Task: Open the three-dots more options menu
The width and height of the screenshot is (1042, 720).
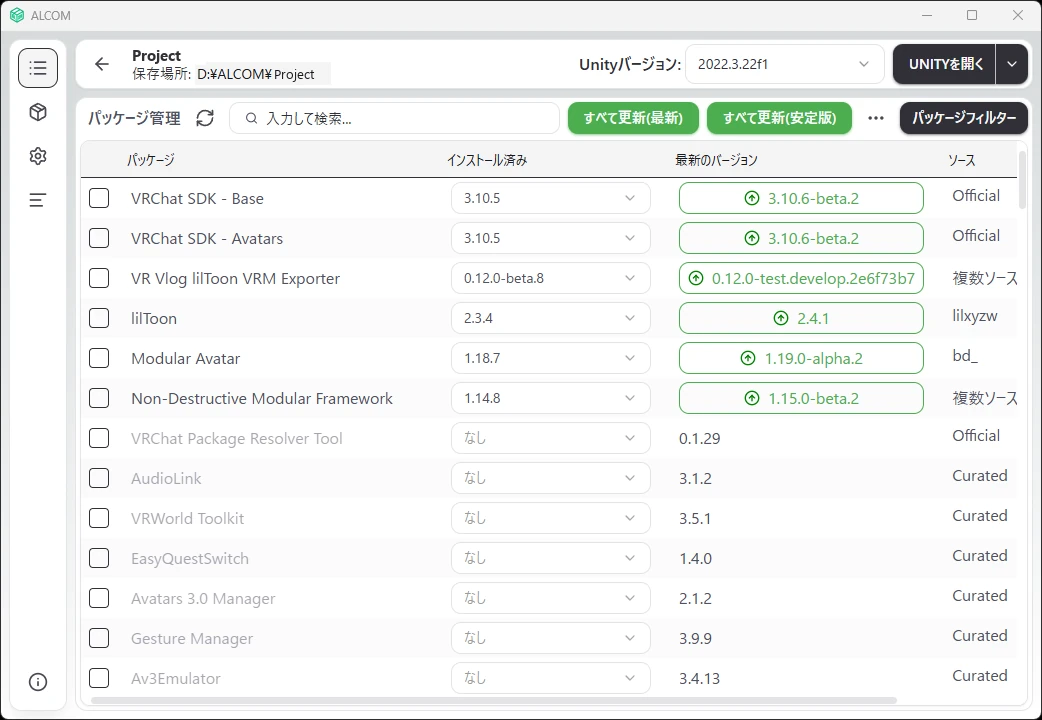Action: [876, 118]
